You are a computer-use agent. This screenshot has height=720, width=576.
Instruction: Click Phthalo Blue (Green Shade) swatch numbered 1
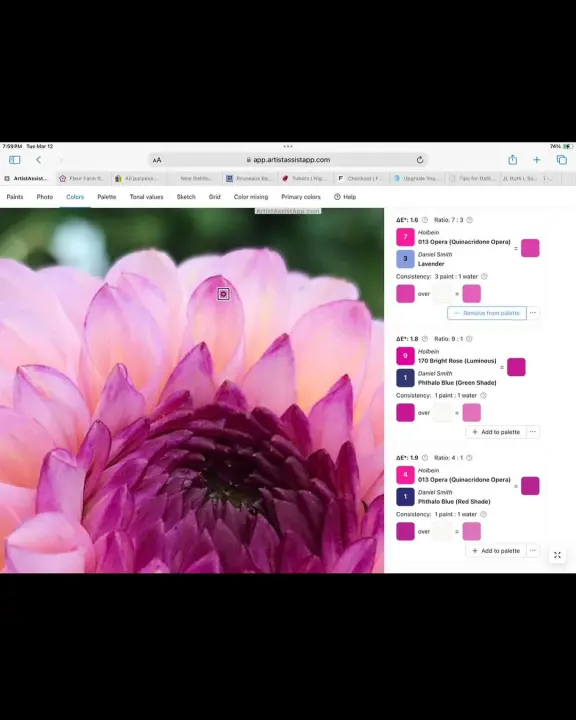tap(405, 377)
